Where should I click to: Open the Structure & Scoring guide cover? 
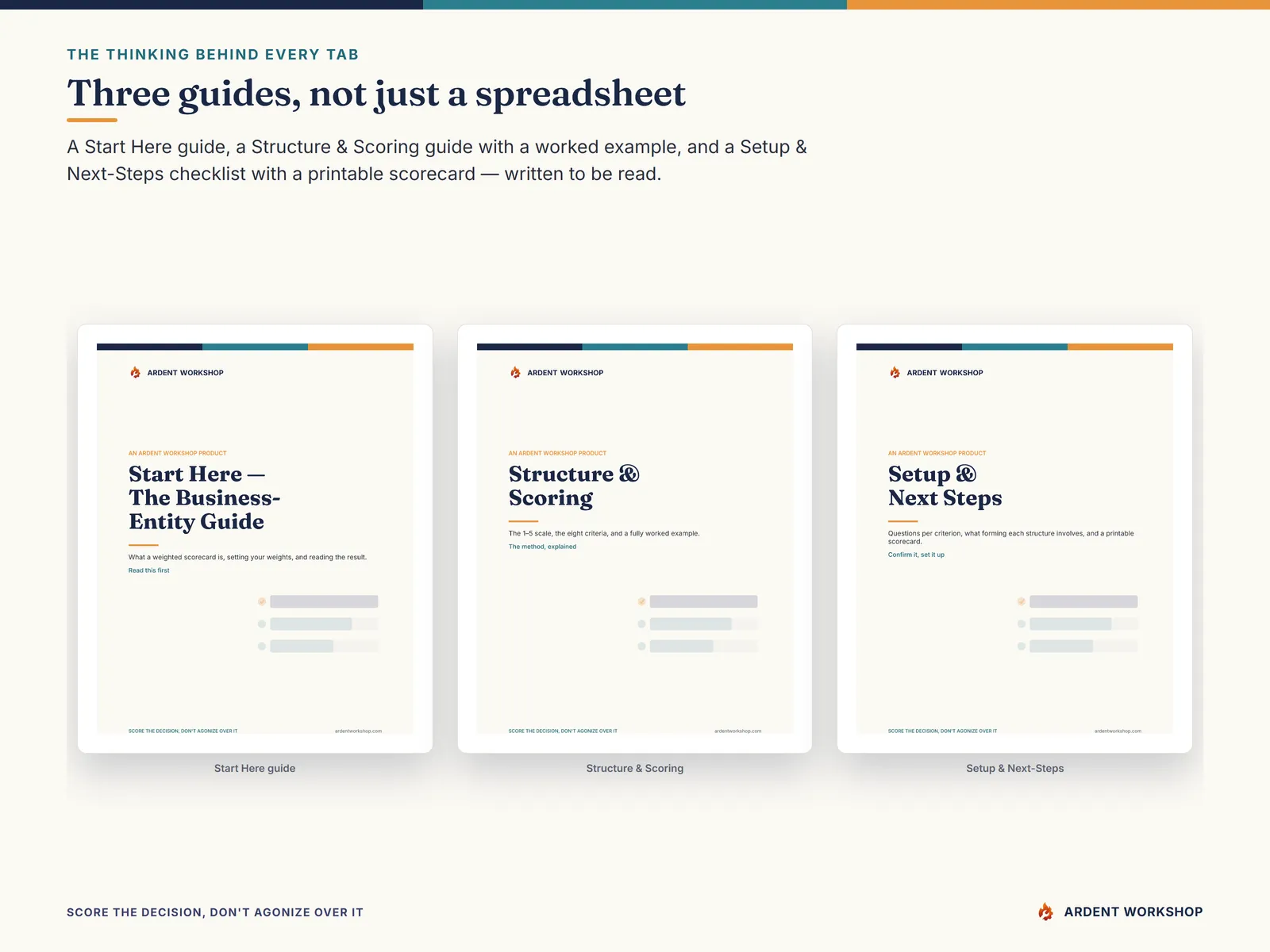click(x=635, y=539)
